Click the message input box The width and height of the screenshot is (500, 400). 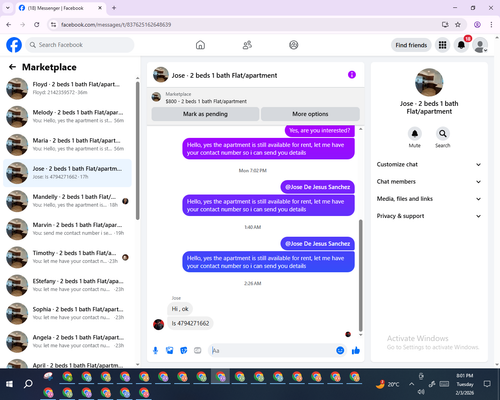(x=272, y=351)
